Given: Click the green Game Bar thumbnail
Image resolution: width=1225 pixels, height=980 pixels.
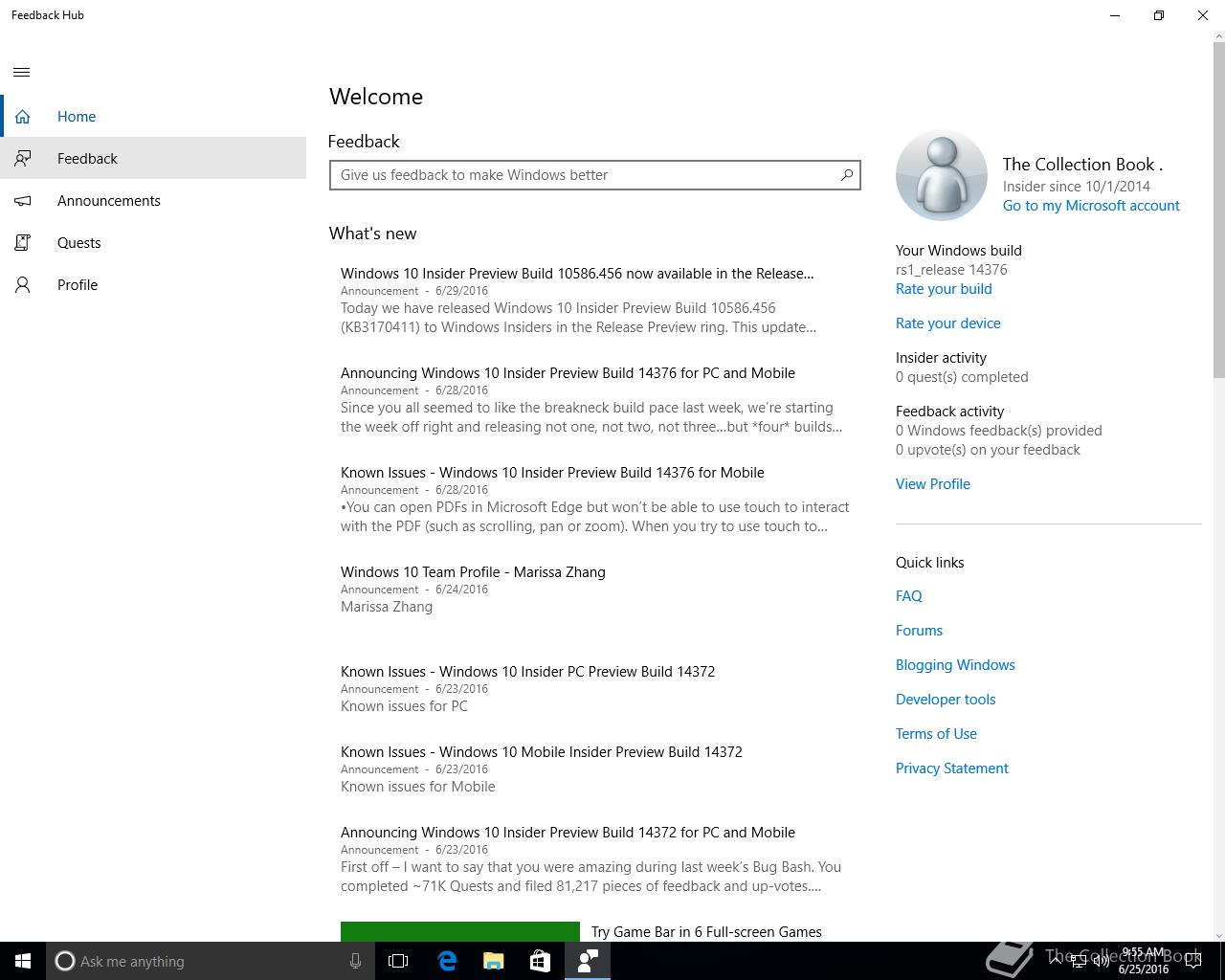Looking at the screenshot, I should [460, 932].
